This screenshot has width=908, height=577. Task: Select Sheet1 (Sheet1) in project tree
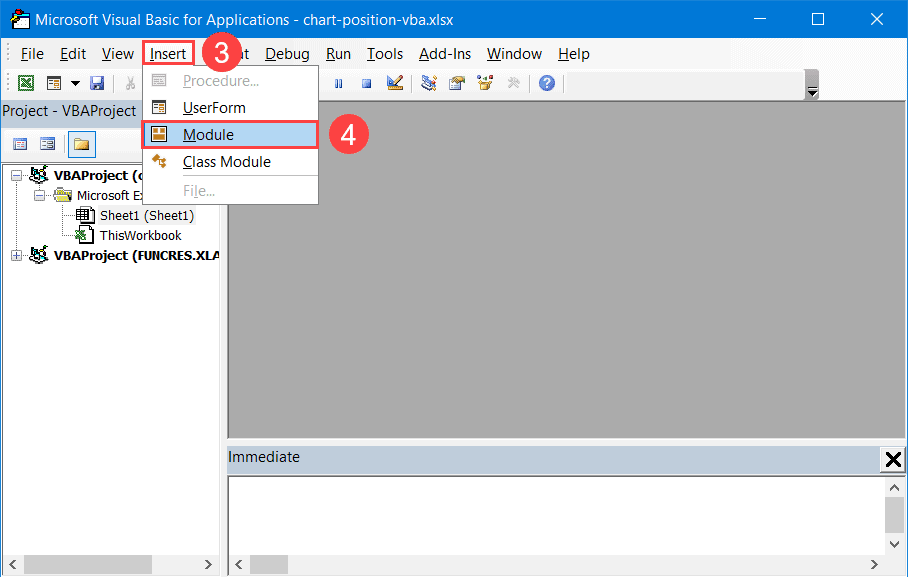tap(147, 216)
